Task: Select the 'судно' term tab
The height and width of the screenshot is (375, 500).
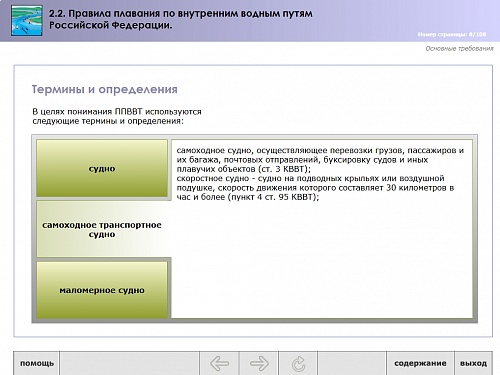Action: (102, 168)
